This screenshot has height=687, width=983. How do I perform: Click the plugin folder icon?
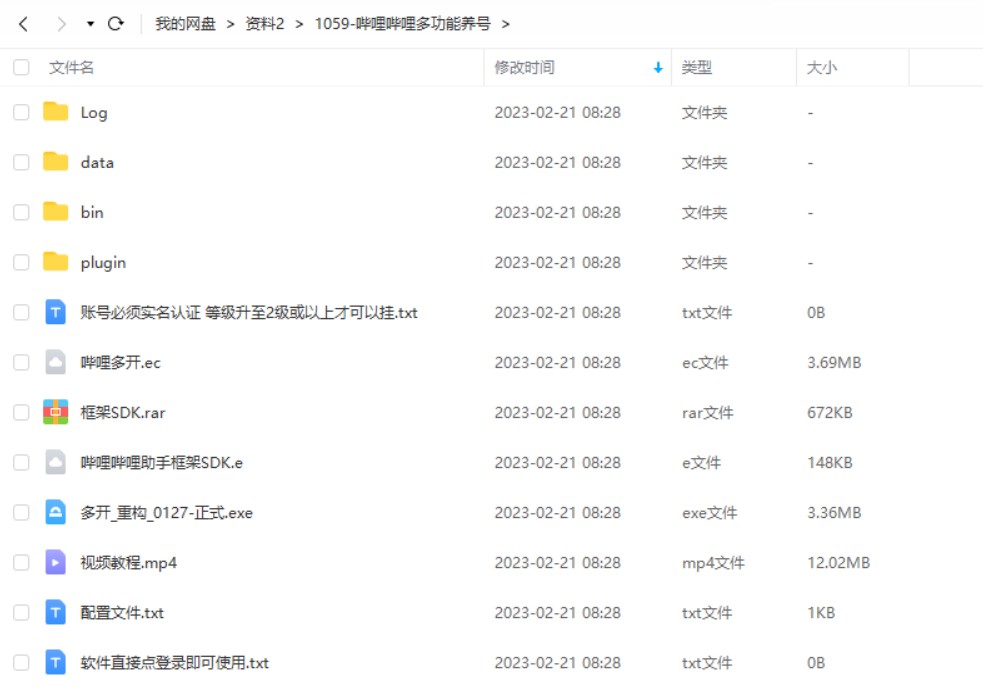pyautogui.click(x=55, y=261)
